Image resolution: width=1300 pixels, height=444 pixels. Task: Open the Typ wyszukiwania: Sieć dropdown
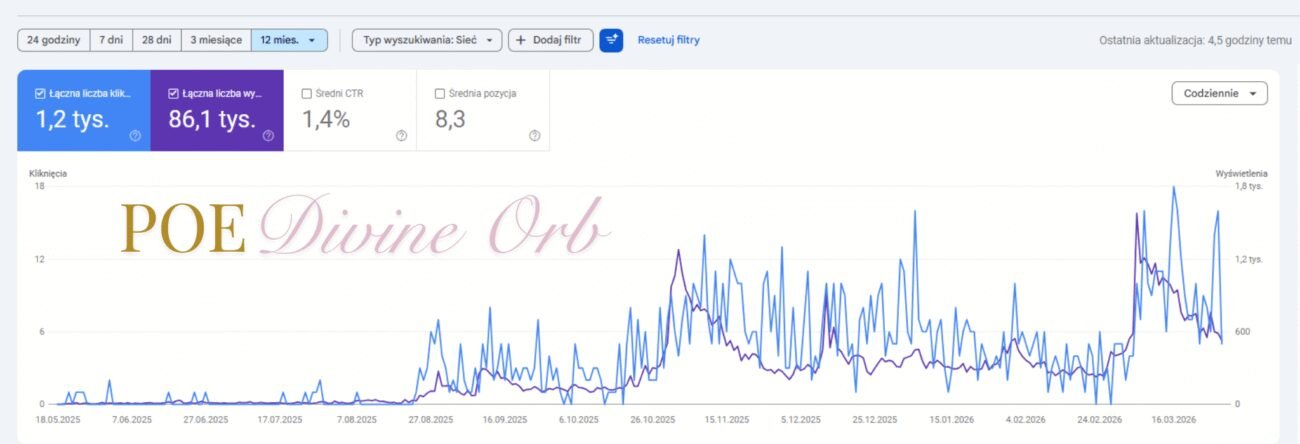coord(426,40)
